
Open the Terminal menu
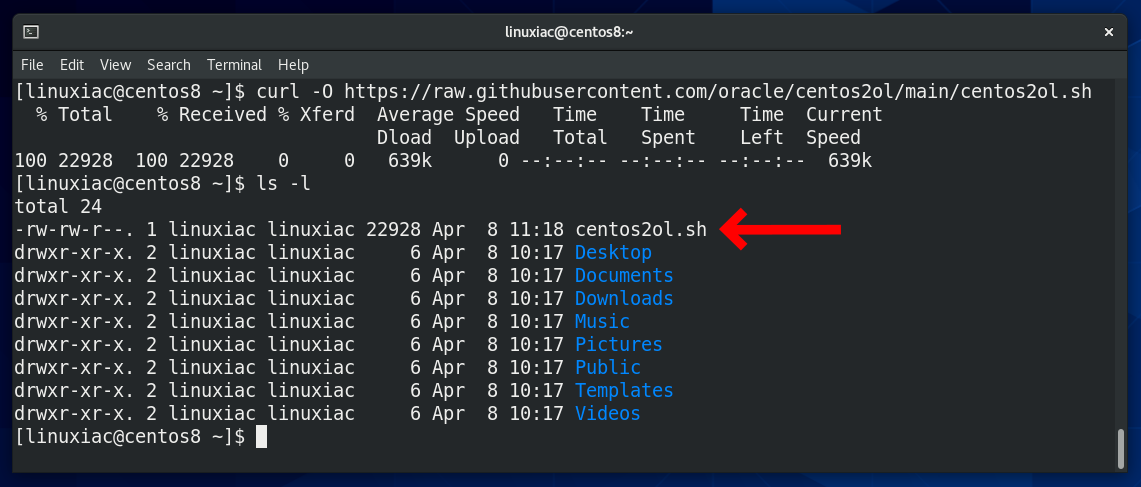tap(234, 65)
